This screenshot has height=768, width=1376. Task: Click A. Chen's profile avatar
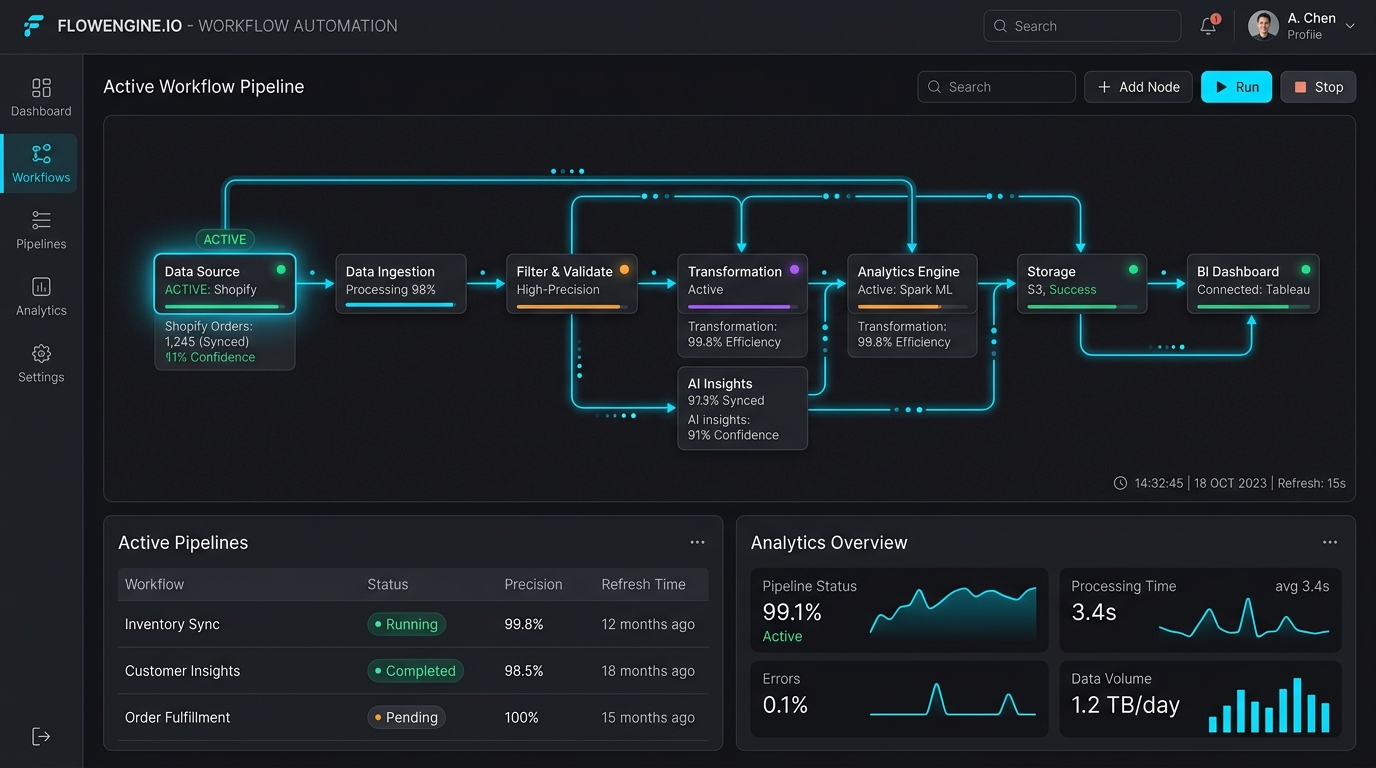click(1263, 26)
